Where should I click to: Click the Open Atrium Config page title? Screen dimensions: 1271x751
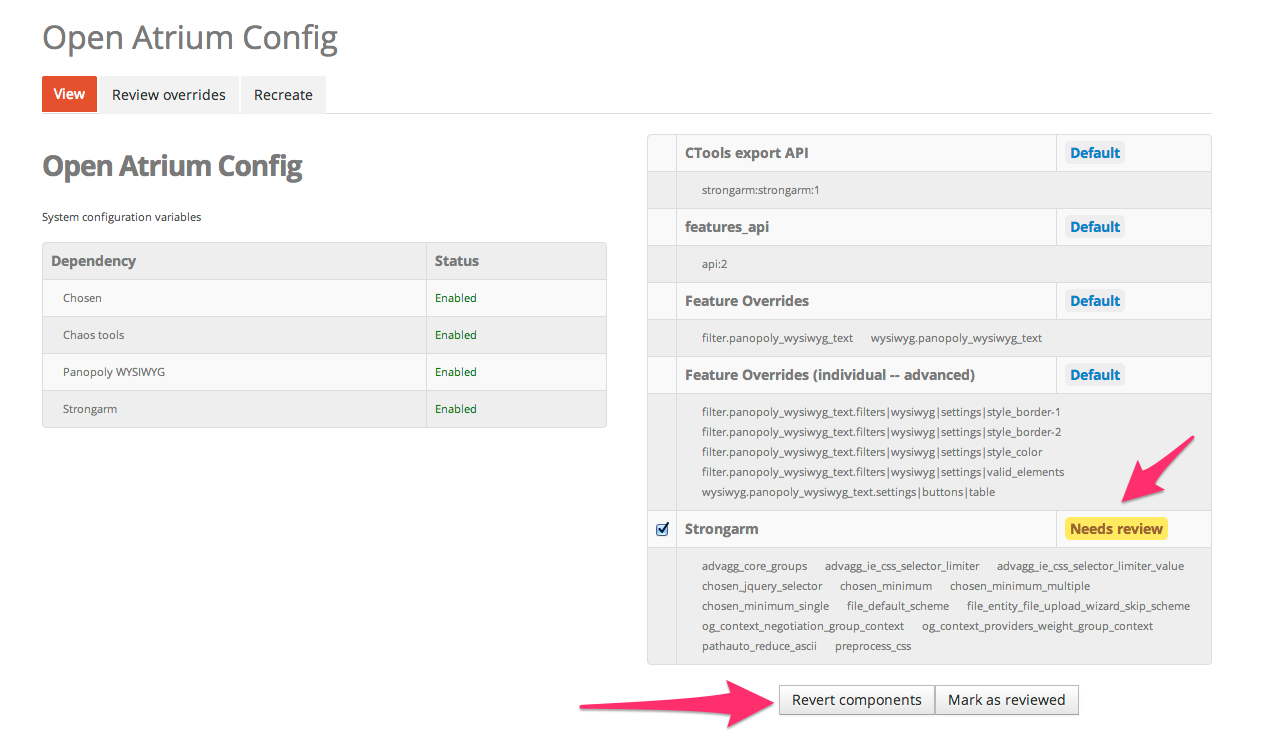pyautogui.click(x=190, y=39)
